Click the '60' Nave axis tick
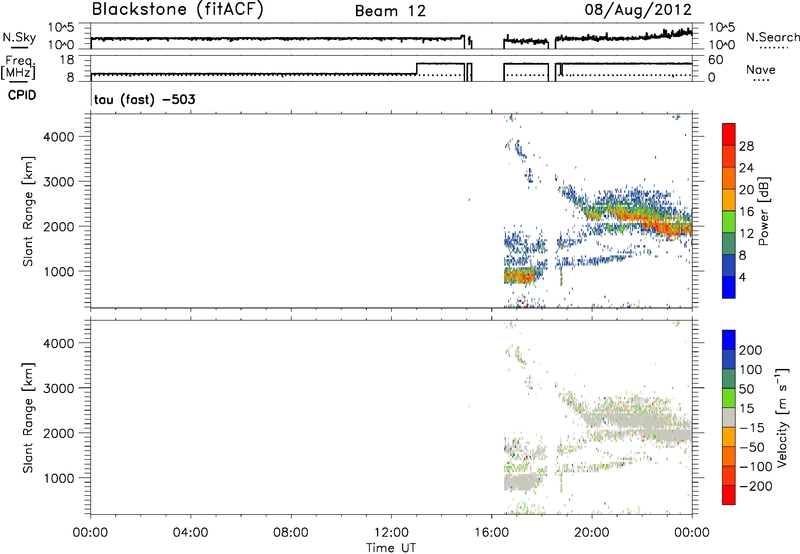 coord(715,60)
